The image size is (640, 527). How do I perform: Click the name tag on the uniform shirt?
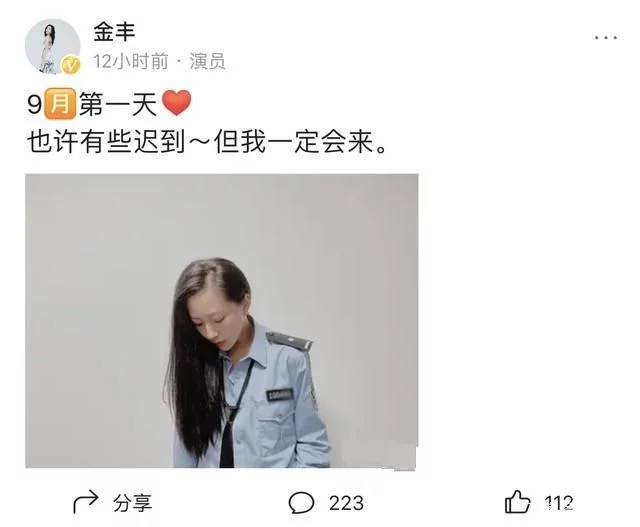pos(280,395)
